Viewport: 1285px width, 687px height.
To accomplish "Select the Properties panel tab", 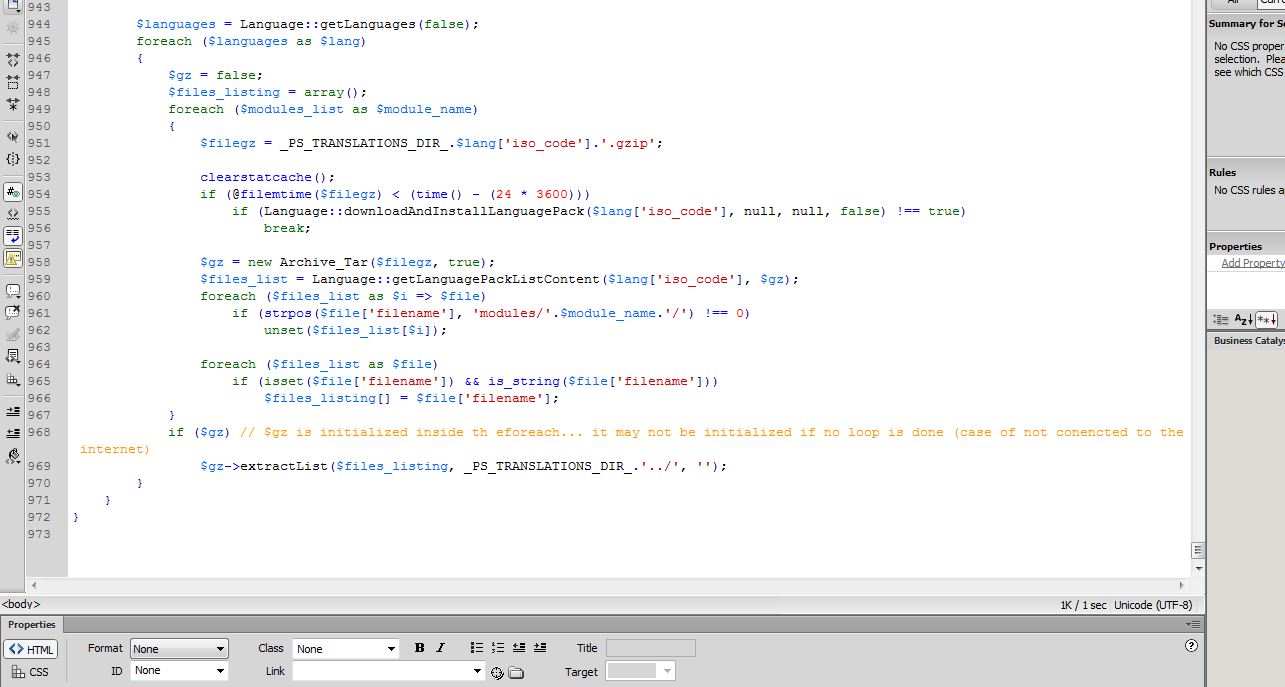I will [x=32, y=625].
